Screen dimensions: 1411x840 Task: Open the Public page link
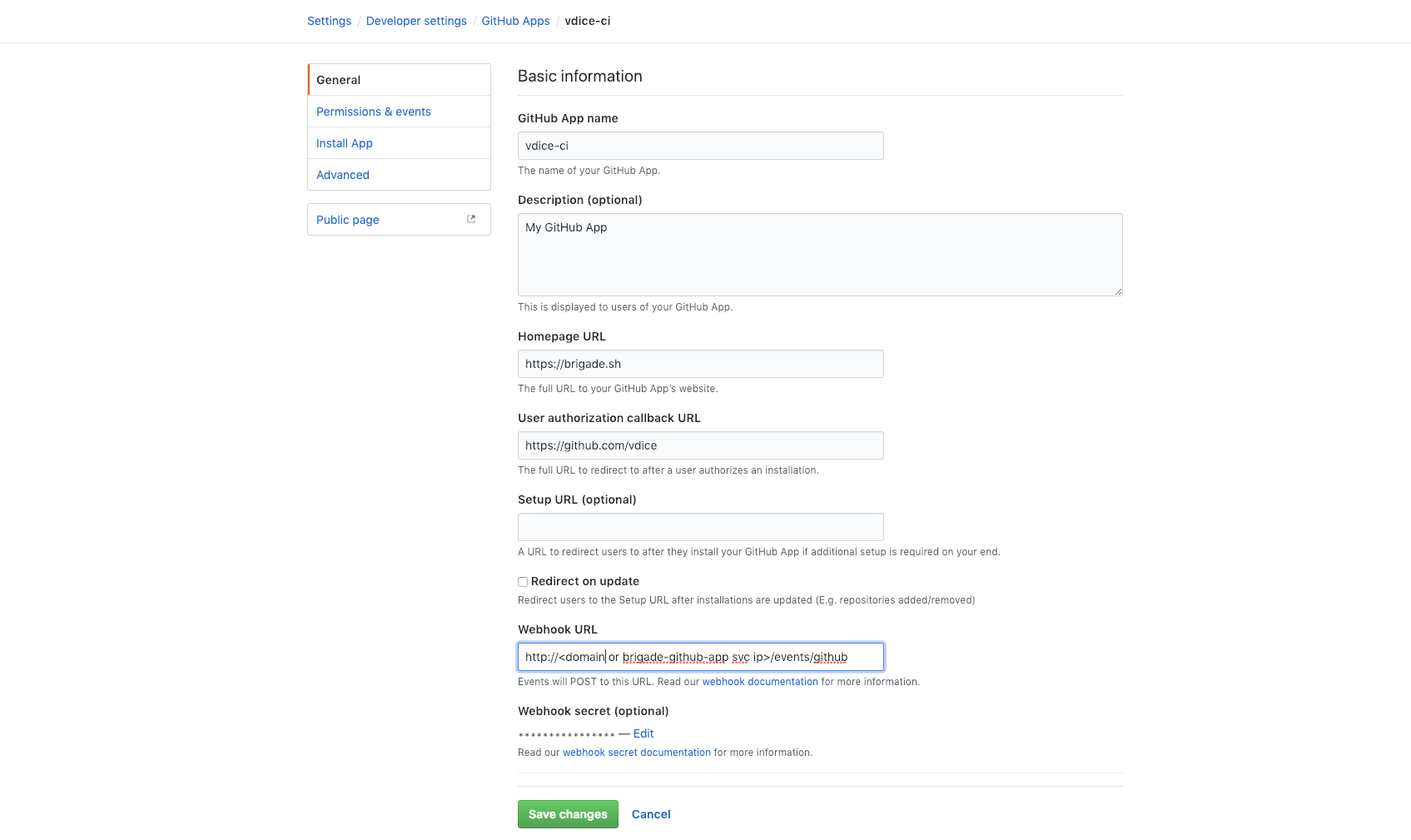tap(347, 220)
